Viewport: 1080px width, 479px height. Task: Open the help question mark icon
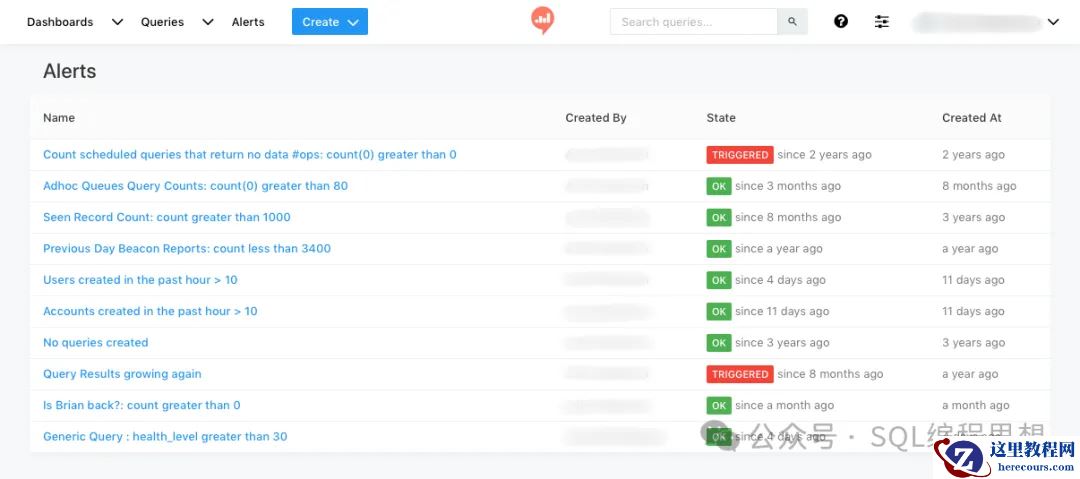(x=840, y=21)
